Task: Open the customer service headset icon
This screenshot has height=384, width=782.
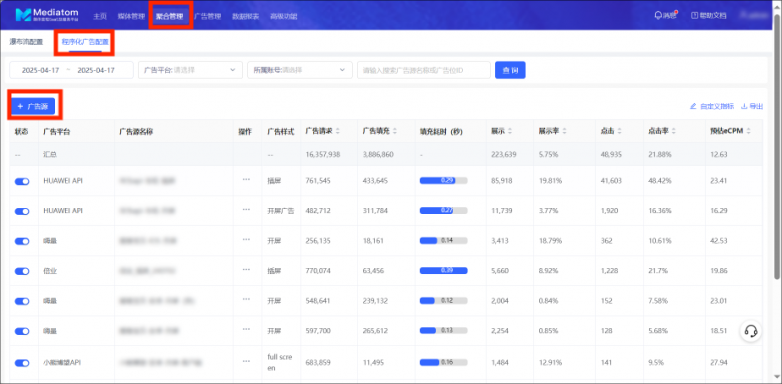Action: 751,331
